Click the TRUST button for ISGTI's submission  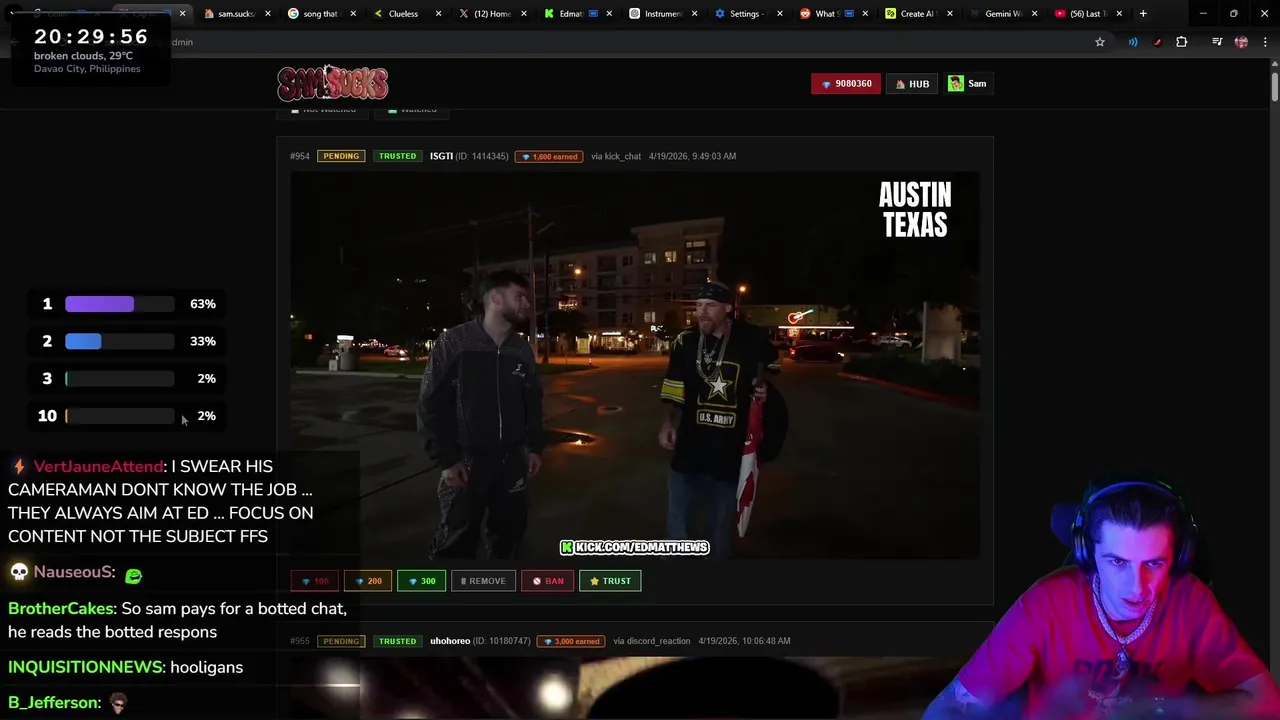[610, 581]
